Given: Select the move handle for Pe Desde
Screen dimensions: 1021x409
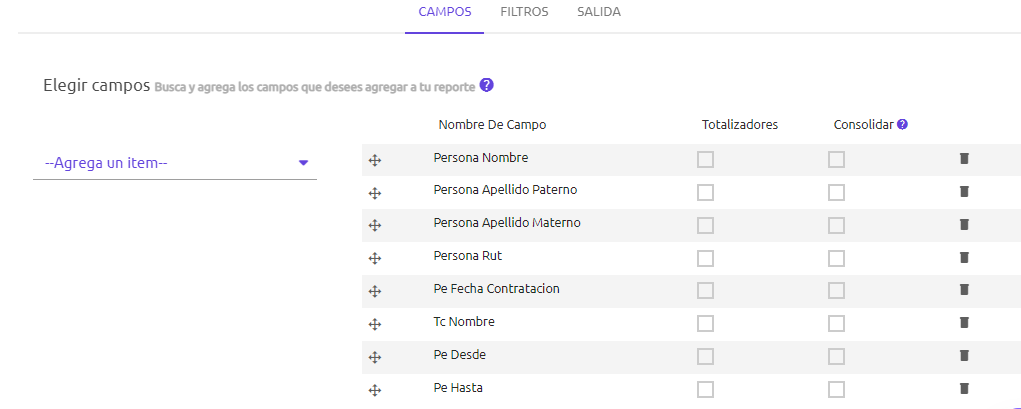Looking at the screenshot, I should (x=374, y=358).
